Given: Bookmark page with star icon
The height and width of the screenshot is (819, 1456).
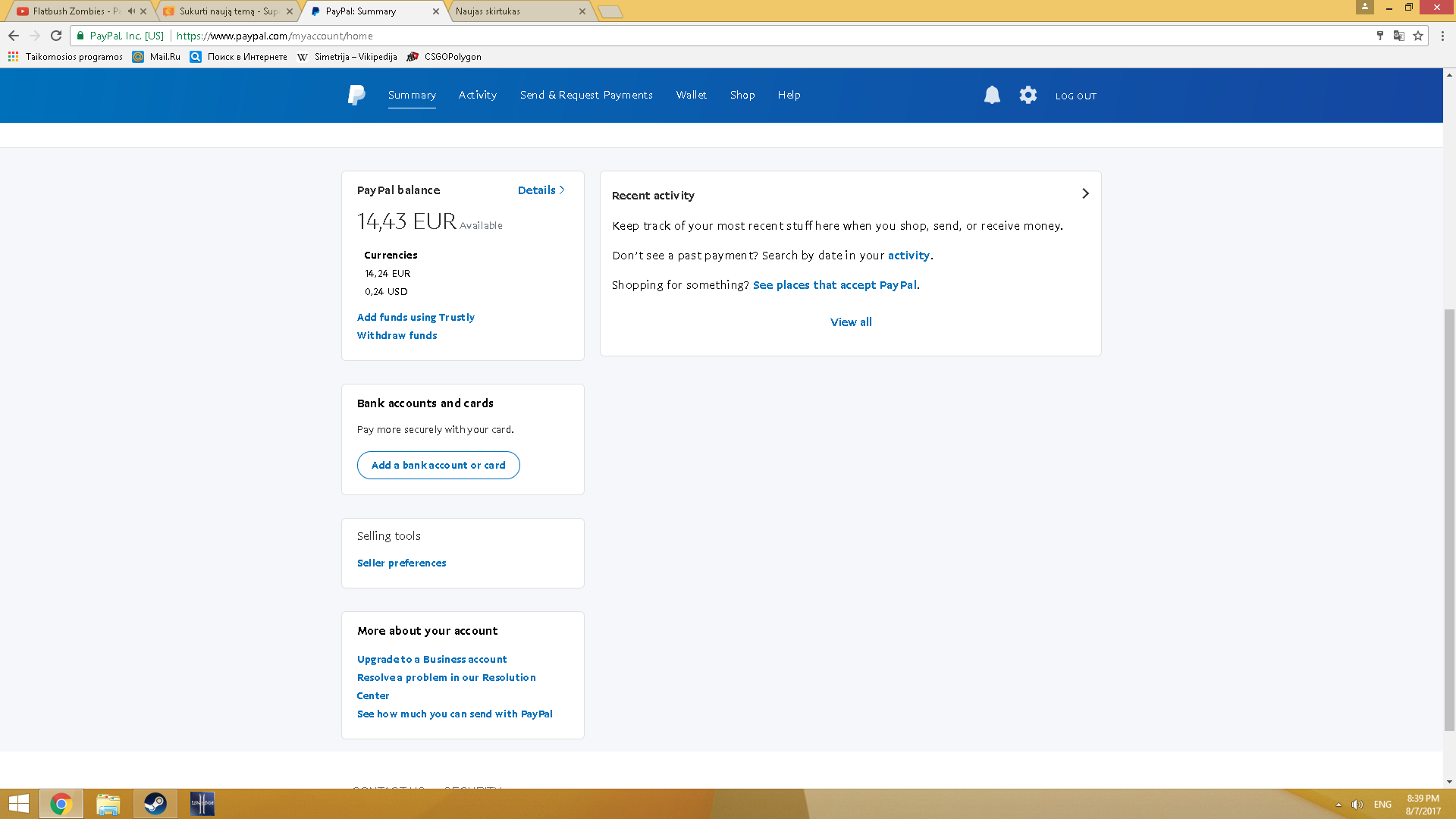Looking at the screenshot, I should pyautogui.click(x=1418, y=36).
